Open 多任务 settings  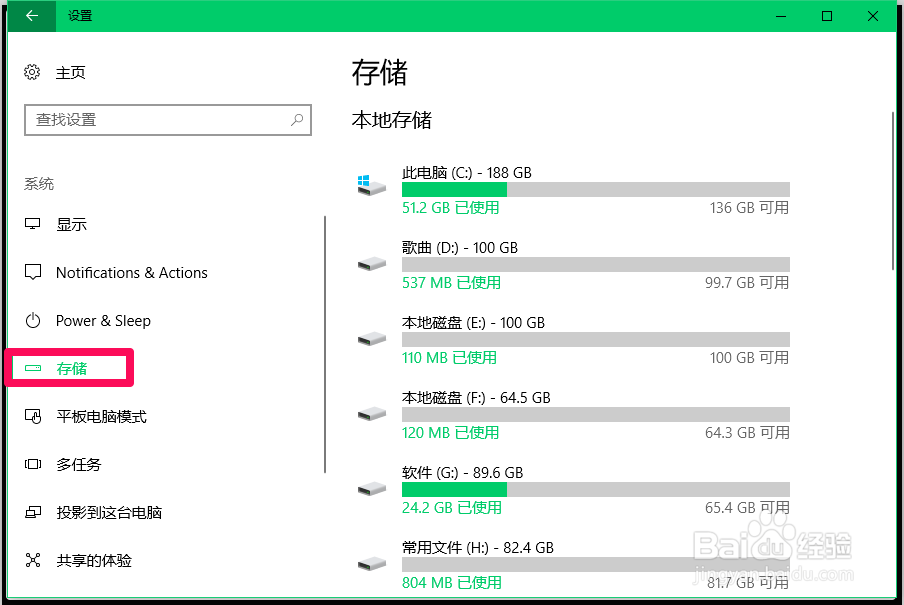[78, 464]
